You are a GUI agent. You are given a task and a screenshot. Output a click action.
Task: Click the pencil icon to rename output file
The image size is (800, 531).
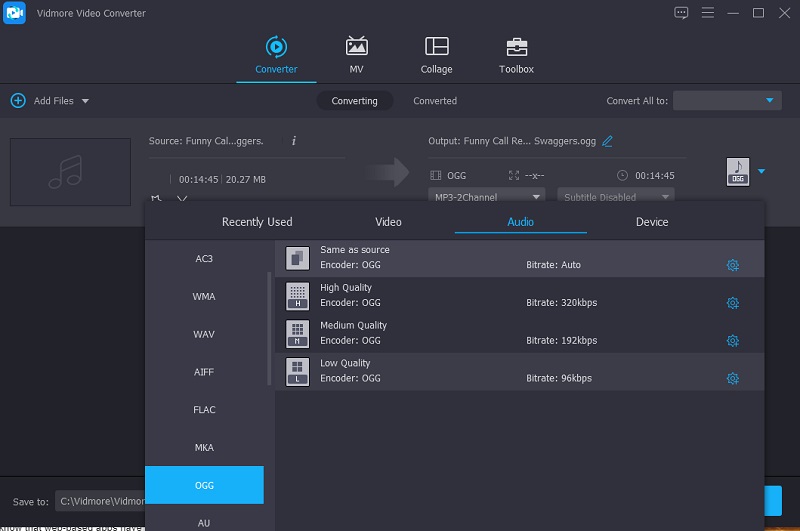[607, 141]
